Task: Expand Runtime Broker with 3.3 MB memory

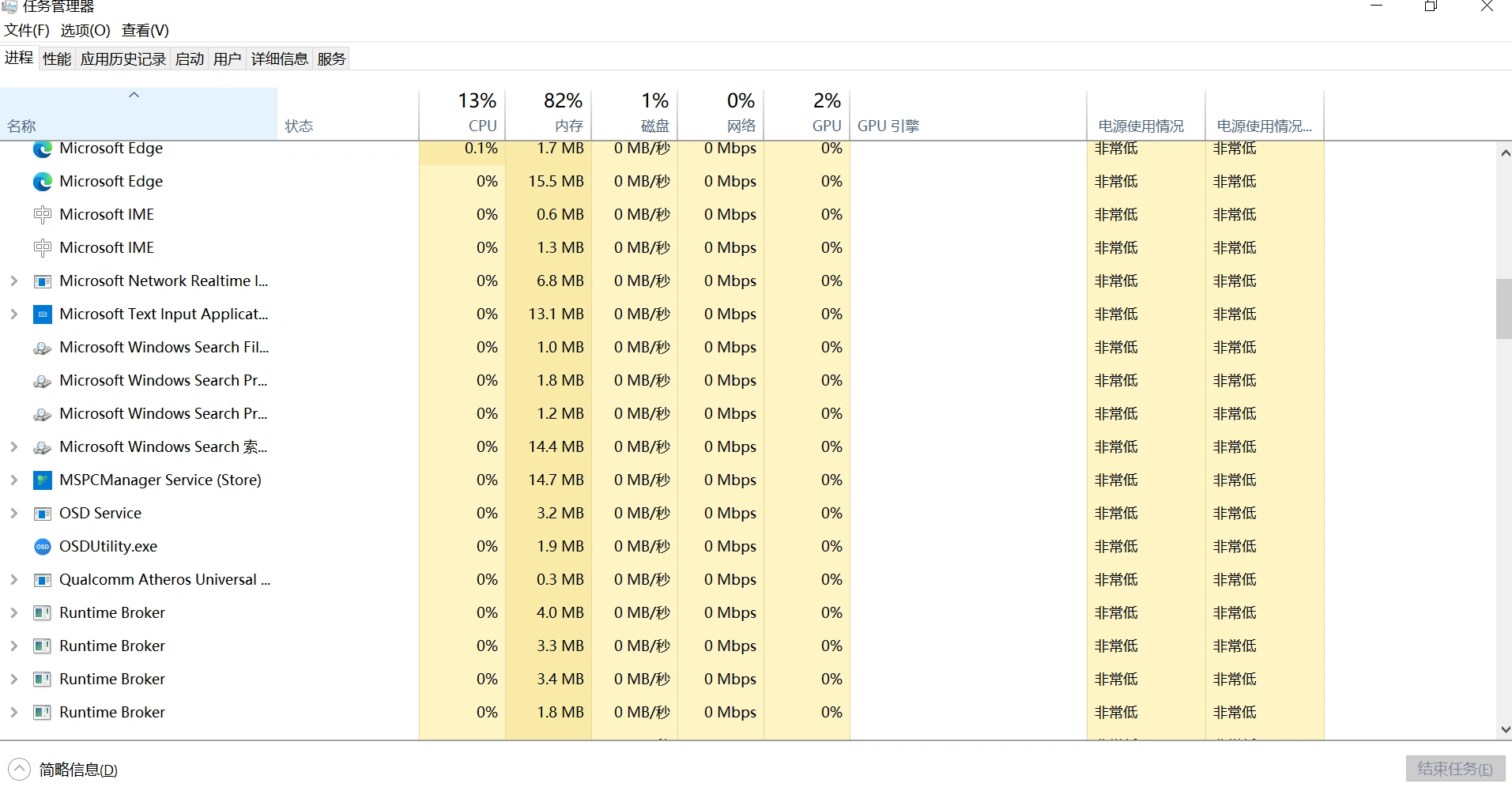Action: point(13,646)
